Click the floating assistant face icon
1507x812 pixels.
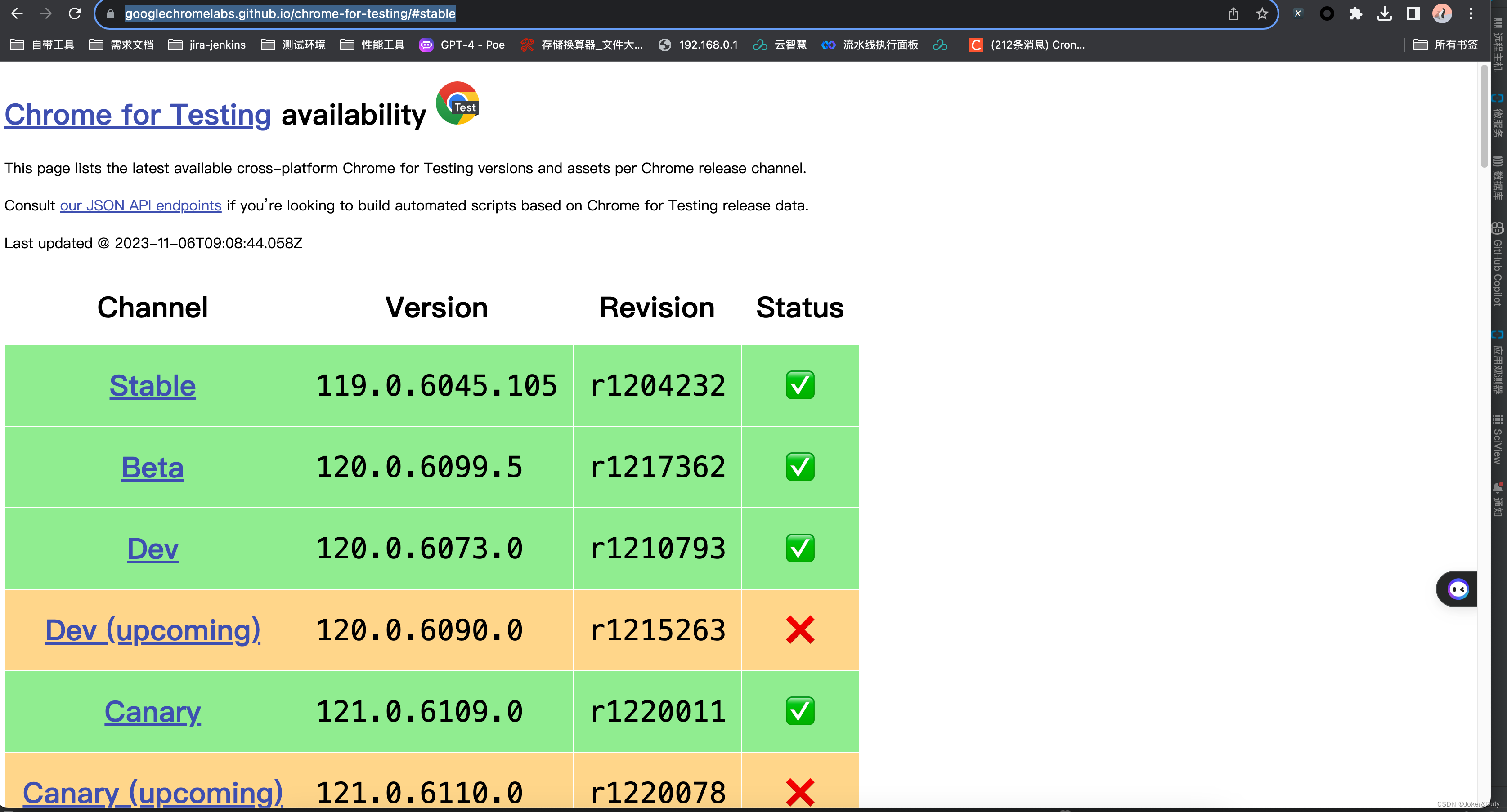pyautogui.click(x=1458, y=589)
